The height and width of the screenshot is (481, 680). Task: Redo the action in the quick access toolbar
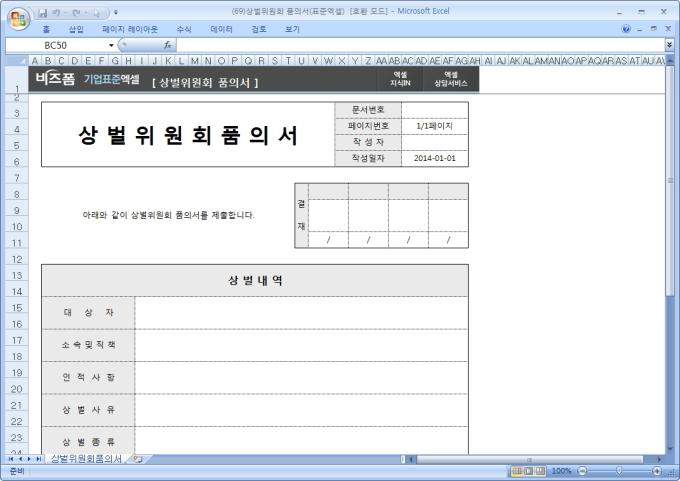pyautogui.click(x=75, y=13)
